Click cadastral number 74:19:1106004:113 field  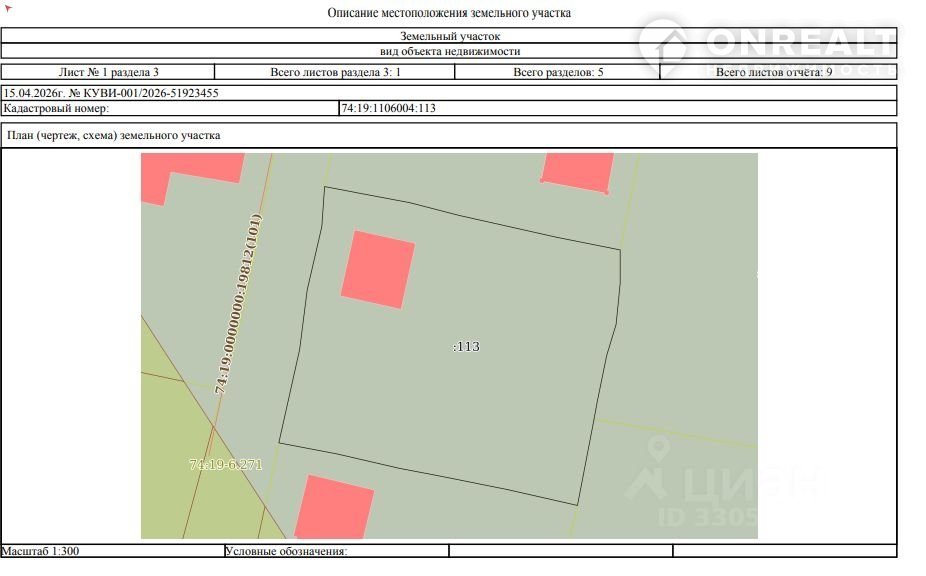pyautogui.click(x=618, y=108)
